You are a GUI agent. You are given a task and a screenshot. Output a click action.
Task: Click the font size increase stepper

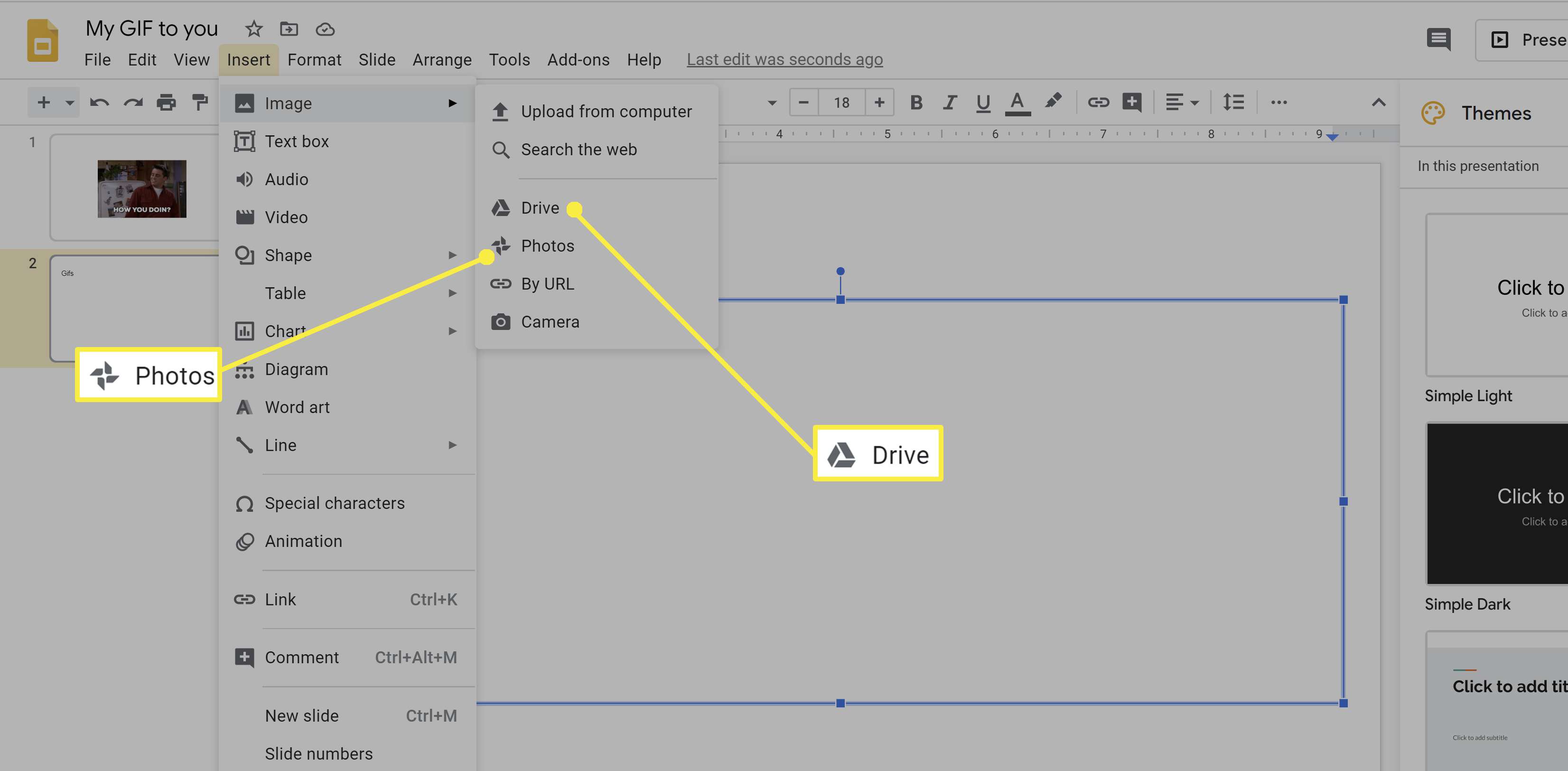pos(879,103)
